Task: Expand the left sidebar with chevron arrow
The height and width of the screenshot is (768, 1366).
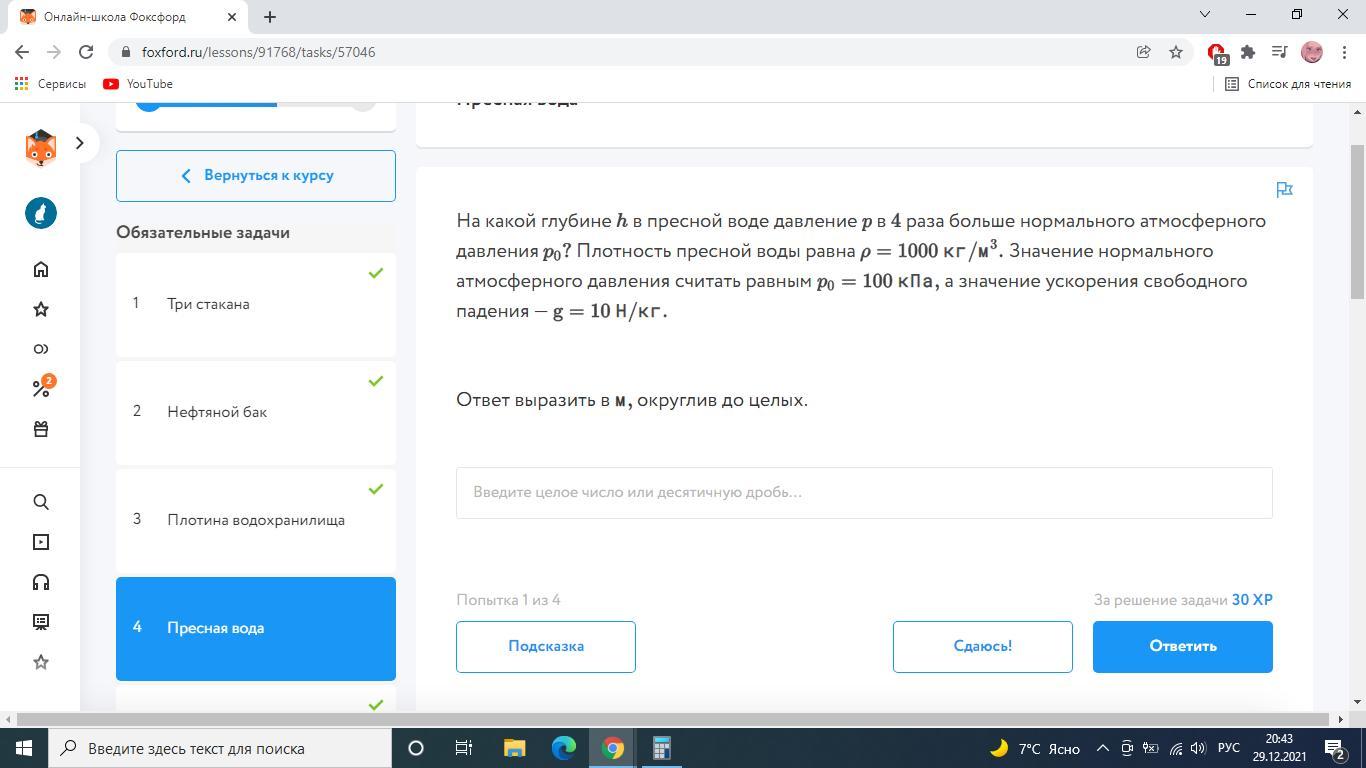Action: (x=80, y=143)
